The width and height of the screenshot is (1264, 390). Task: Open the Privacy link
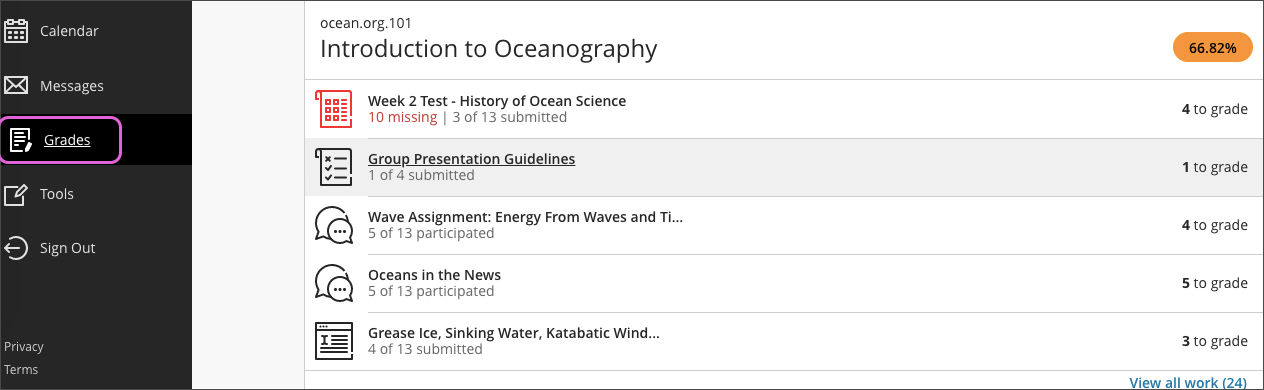click(24, 347)
